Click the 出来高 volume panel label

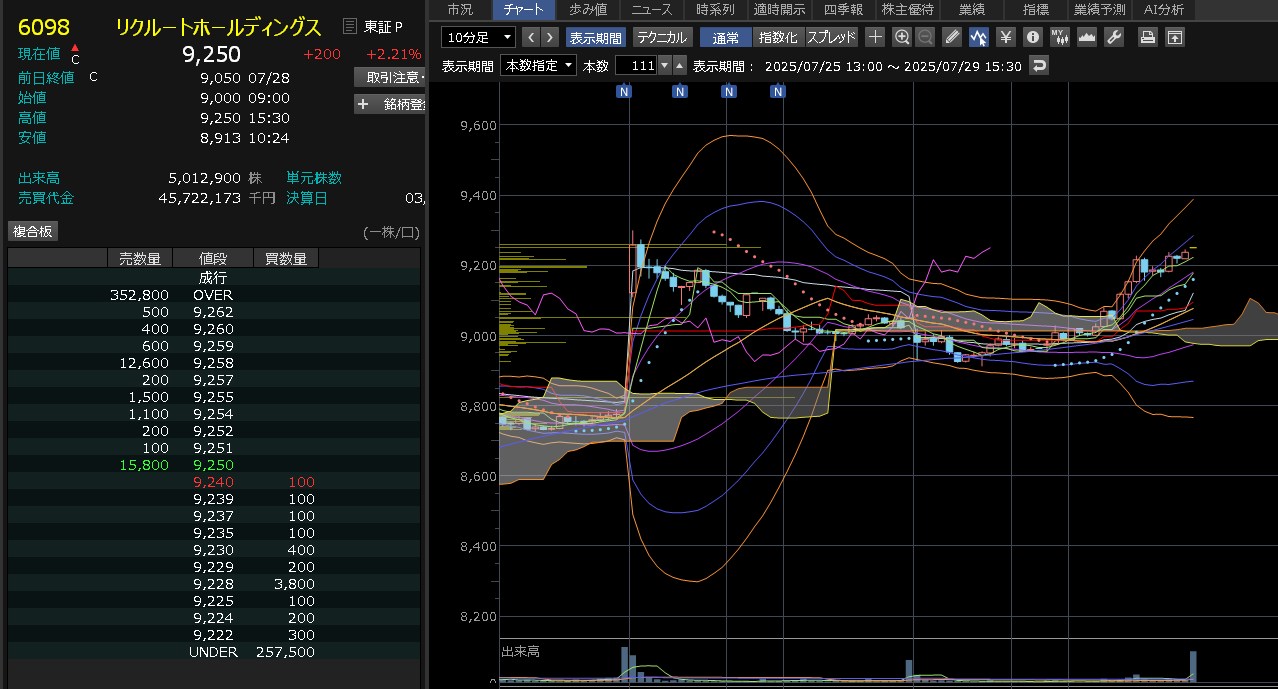tap(520, 652)
